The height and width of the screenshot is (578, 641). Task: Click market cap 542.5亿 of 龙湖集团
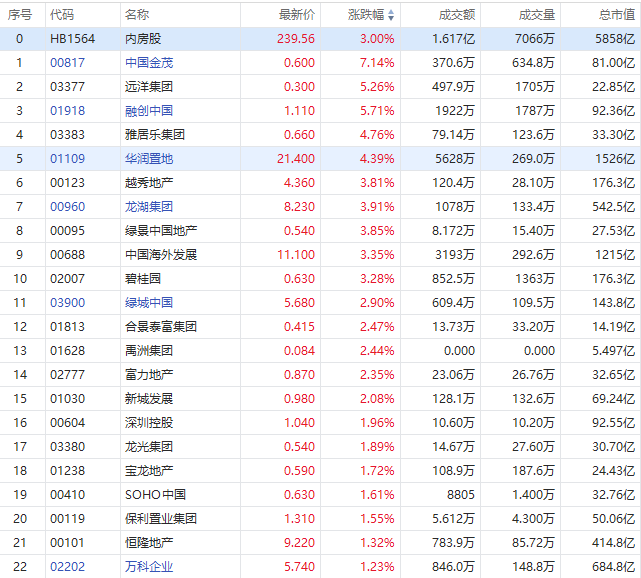(614, 207)
